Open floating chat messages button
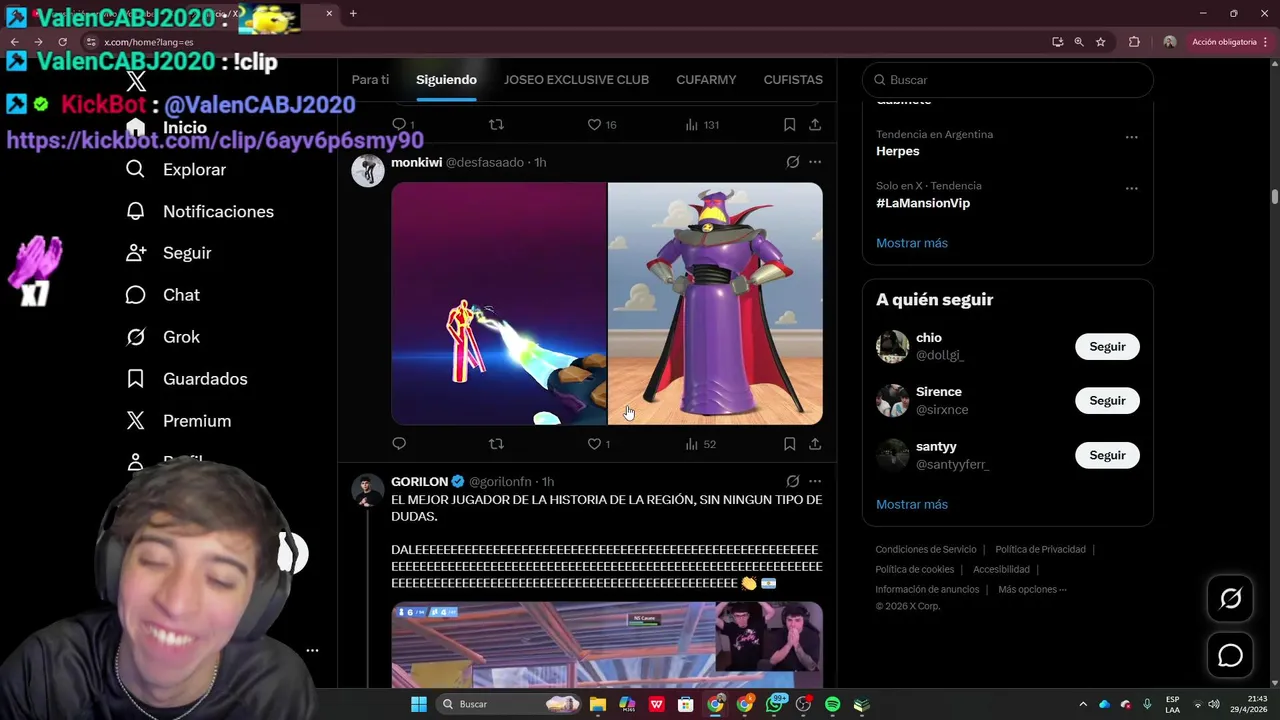The width and height of the screenshot is (1280, 720). tap(1230, 656)
